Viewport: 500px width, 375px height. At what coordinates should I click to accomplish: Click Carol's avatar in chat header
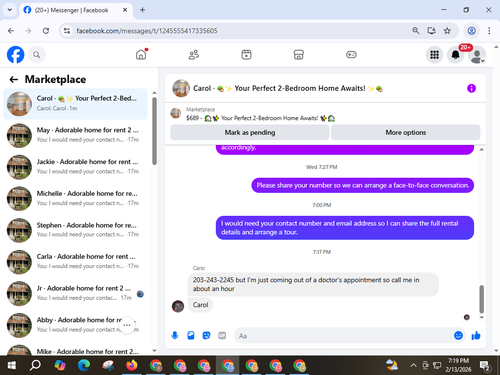click(x=181, y=88)
